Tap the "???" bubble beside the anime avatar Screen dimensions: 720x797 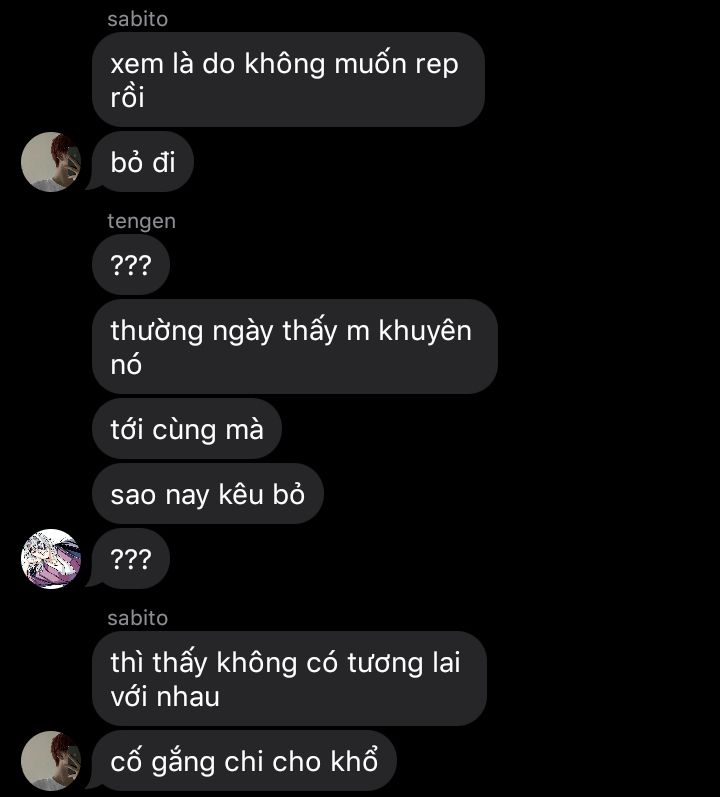pos(131,559)
